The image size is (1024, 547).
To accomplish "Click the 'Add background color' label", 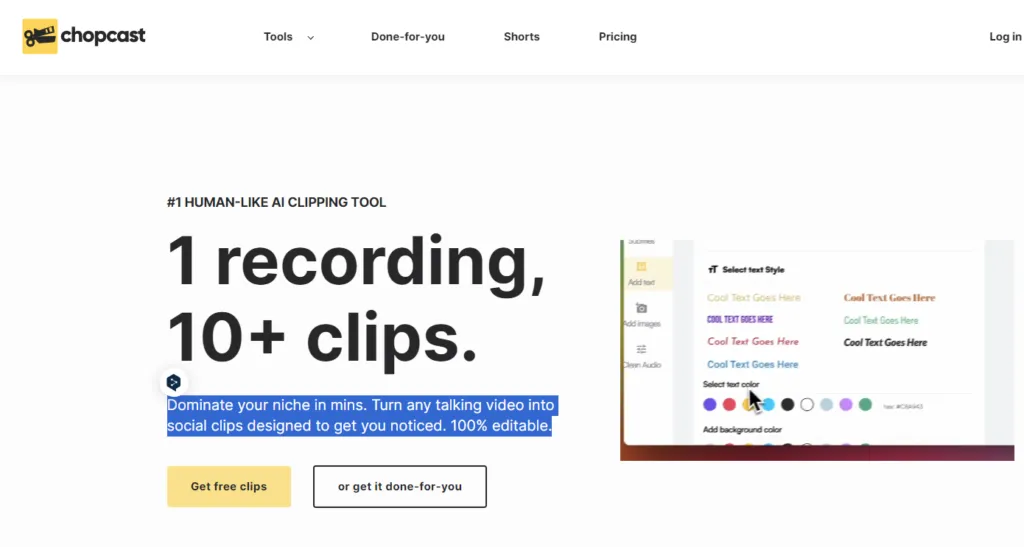I will 742,430.
